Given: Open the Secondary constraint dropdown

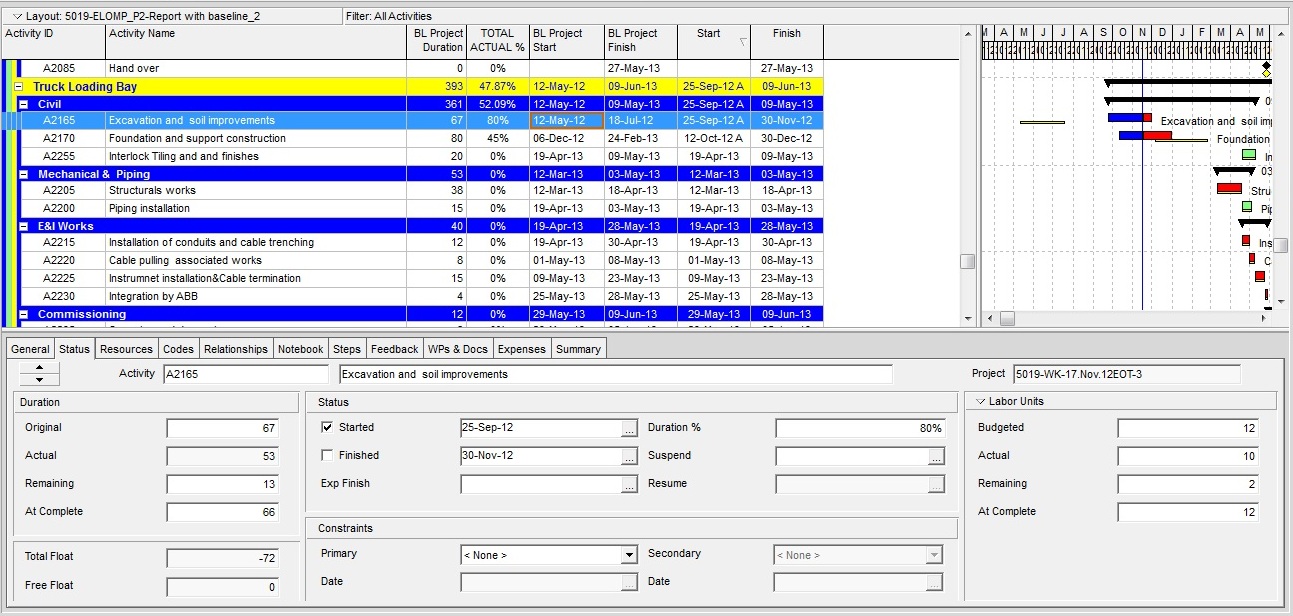Looking at the screenshot, I should (934, 555).
